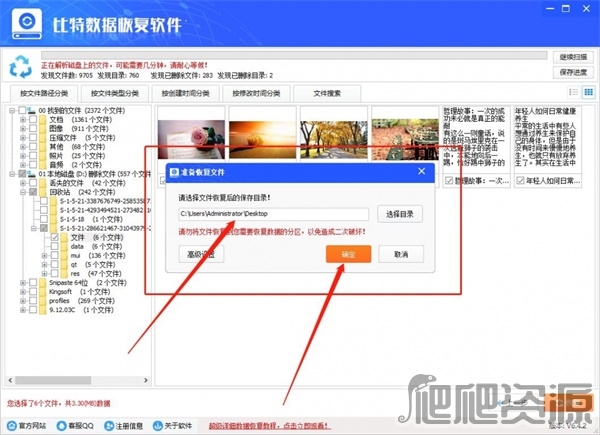Select the 文档 folder icon in tree

(42, 120)
